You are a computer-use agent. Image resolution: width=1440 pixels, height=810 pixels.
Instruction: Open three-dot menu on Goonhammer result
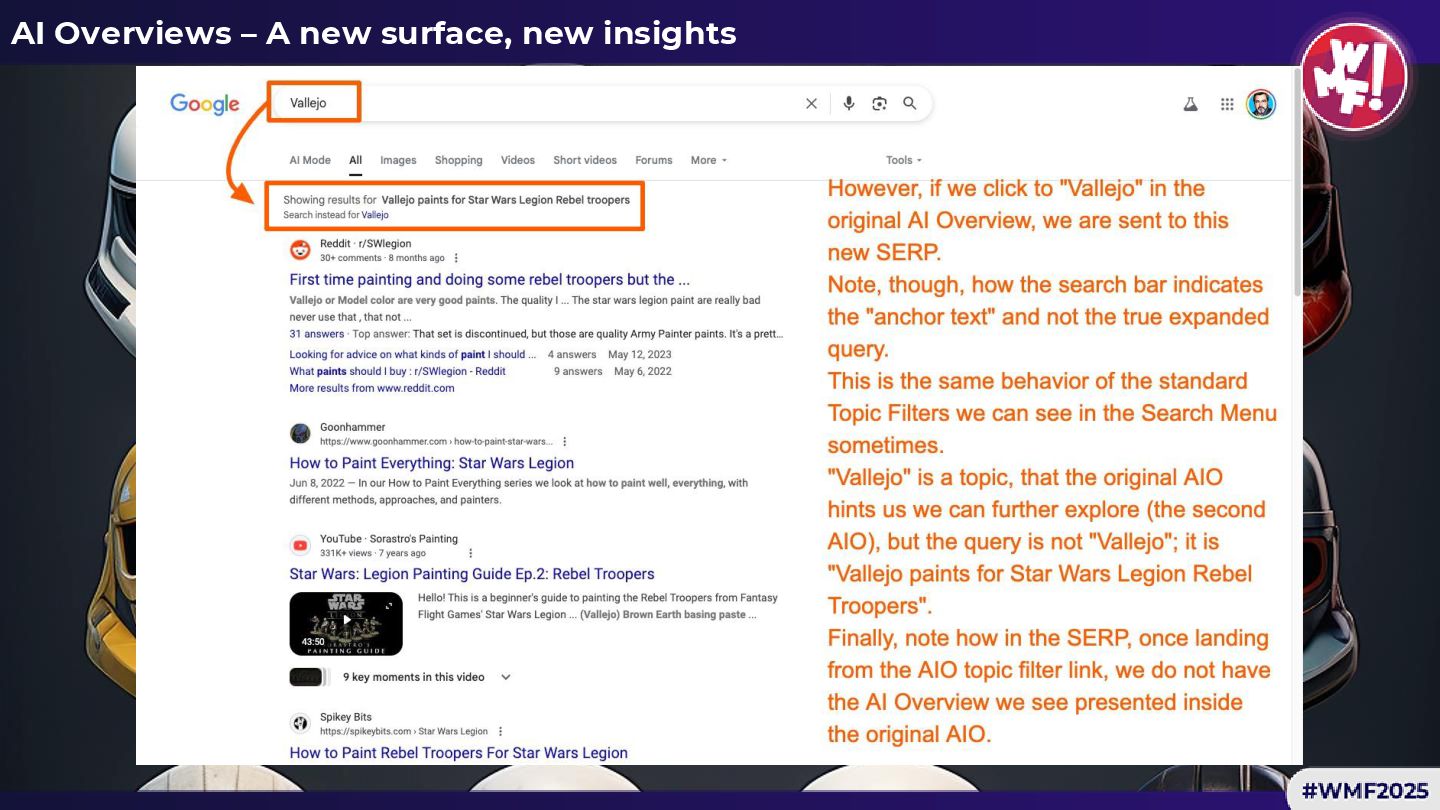pyautogui.click(x=565, y=441)
